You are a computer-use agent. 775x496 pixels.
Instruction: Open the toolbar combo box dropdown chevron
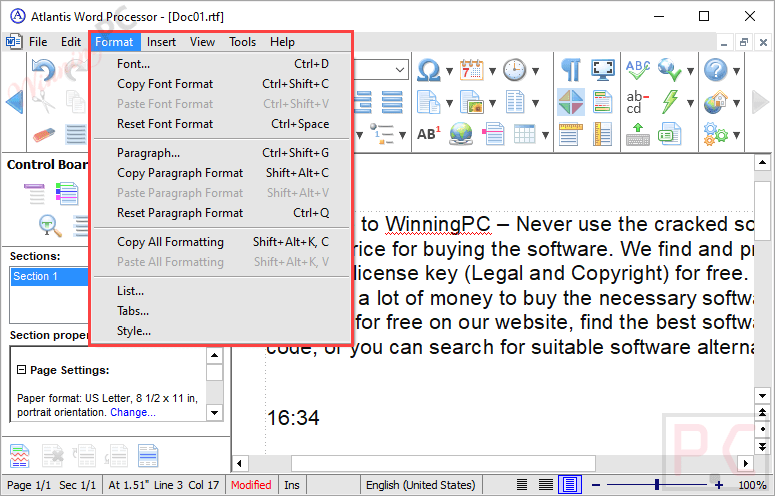400,70
